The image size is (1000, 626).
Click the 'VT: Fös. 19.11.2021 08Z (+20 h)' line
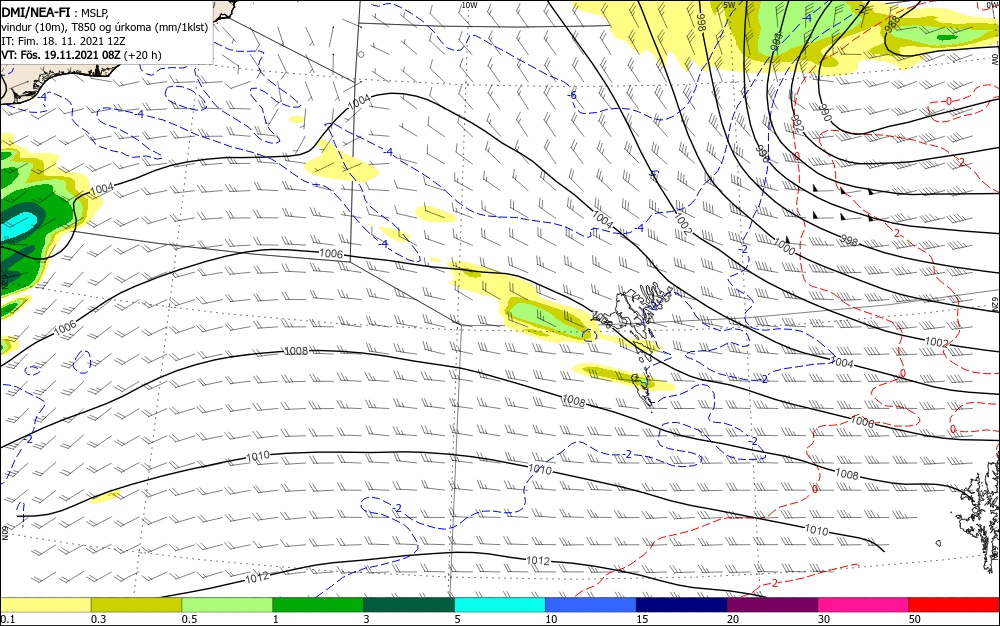[x=81, y=55]
